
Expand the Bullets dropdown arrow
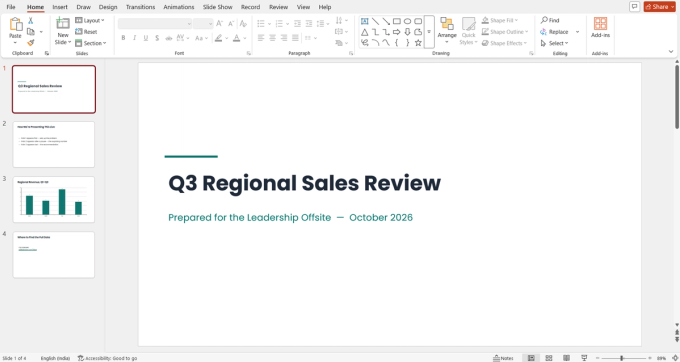point(269,23)
